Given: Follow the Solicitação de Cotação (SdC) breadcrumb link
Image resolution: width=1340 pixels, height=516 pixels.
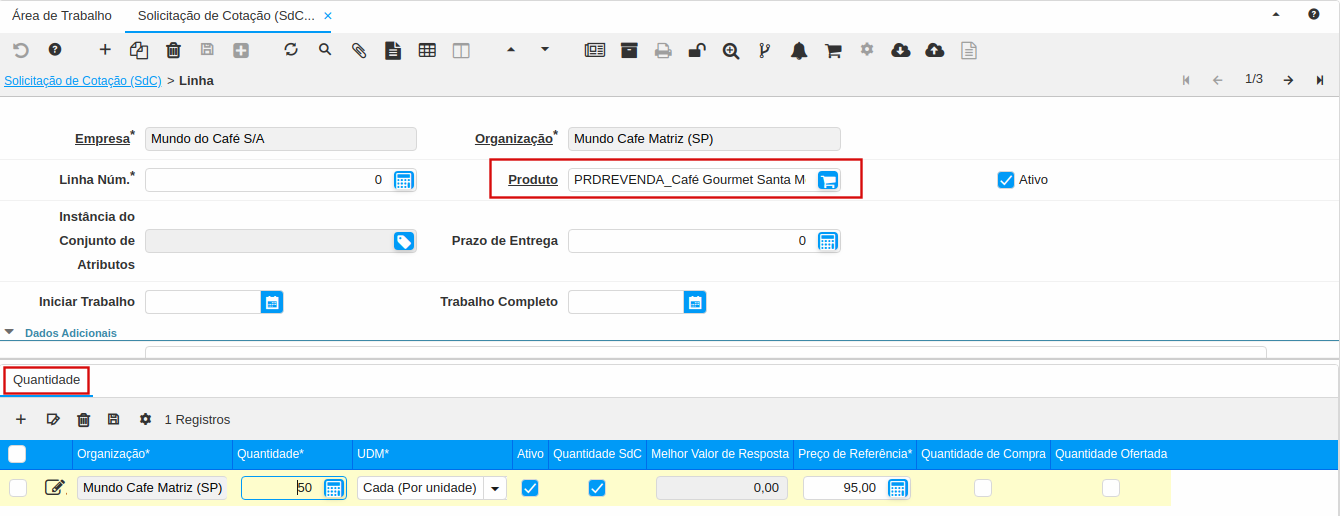Looking at the screenshot, I should (83, 80).
